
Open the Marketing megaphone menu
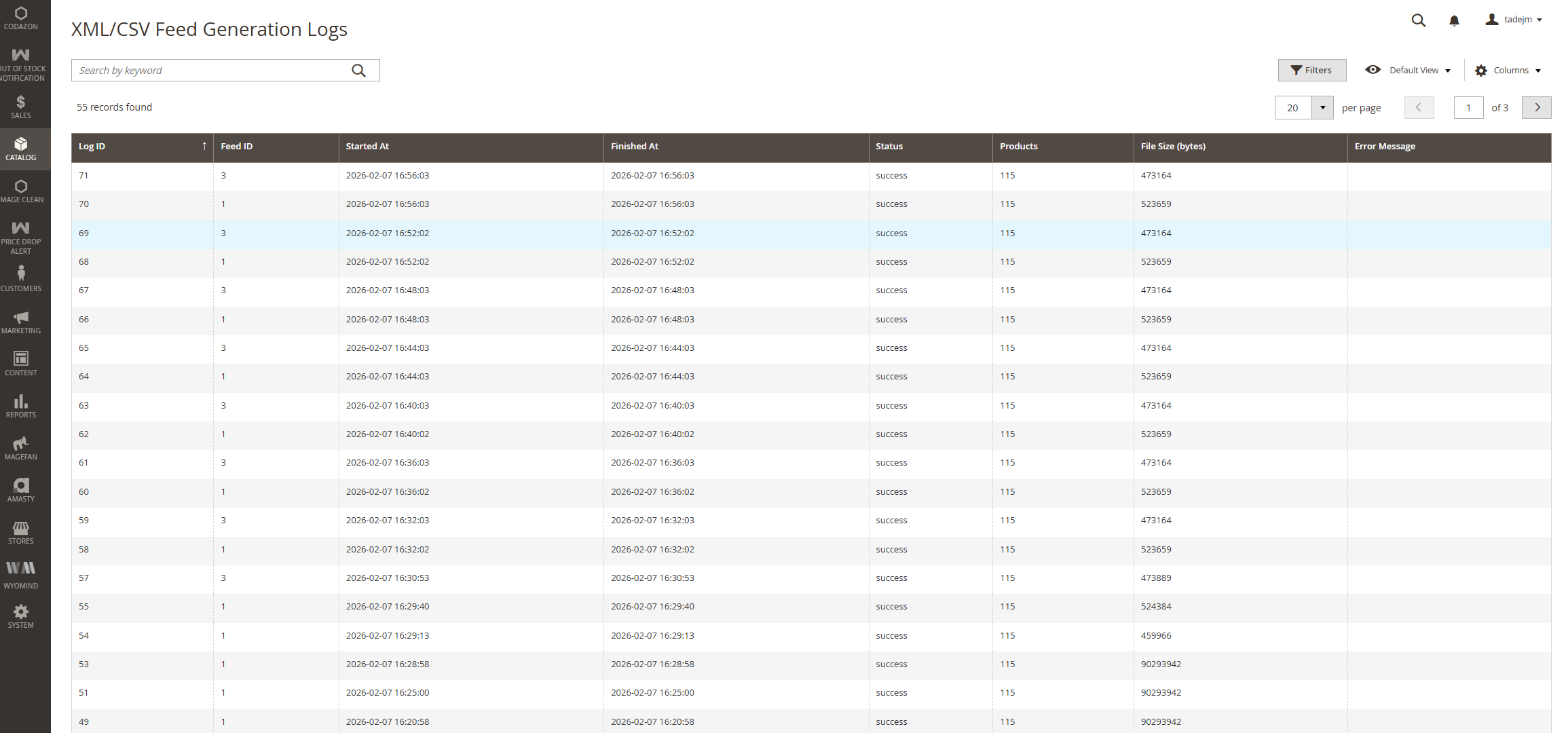point(21,322)
